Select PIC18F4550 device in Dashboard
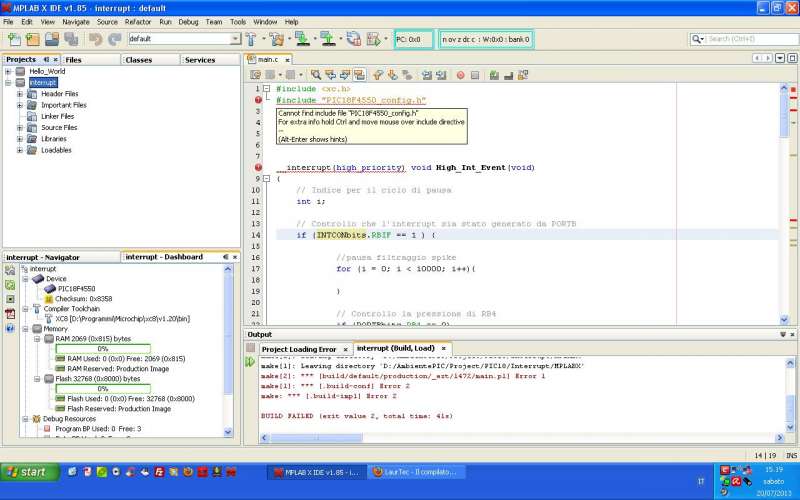The height and width of the screenshot is (500, 800). click(76, 289)
